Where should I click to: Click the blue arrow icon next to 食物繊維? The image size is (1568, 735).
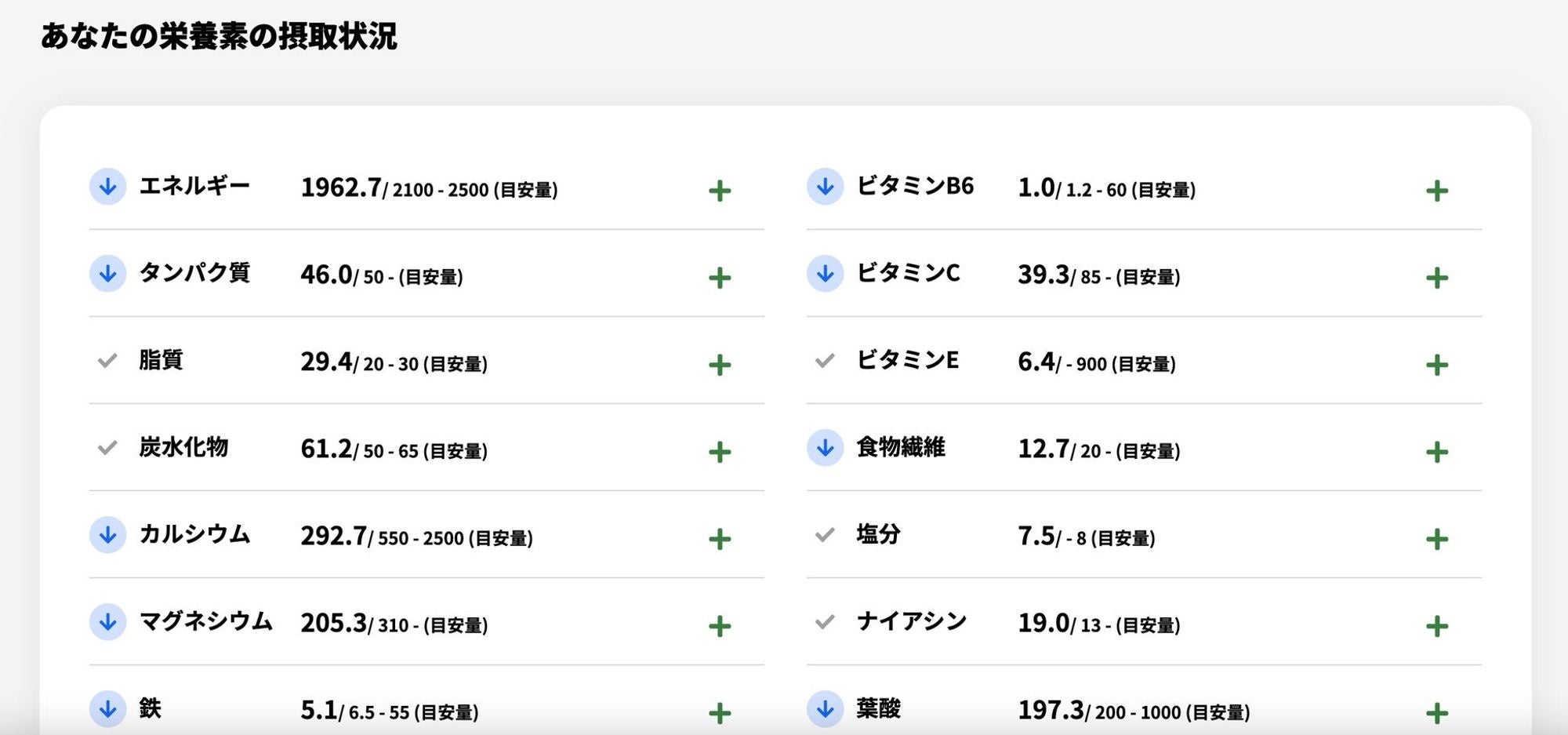[x=825, y=448]
